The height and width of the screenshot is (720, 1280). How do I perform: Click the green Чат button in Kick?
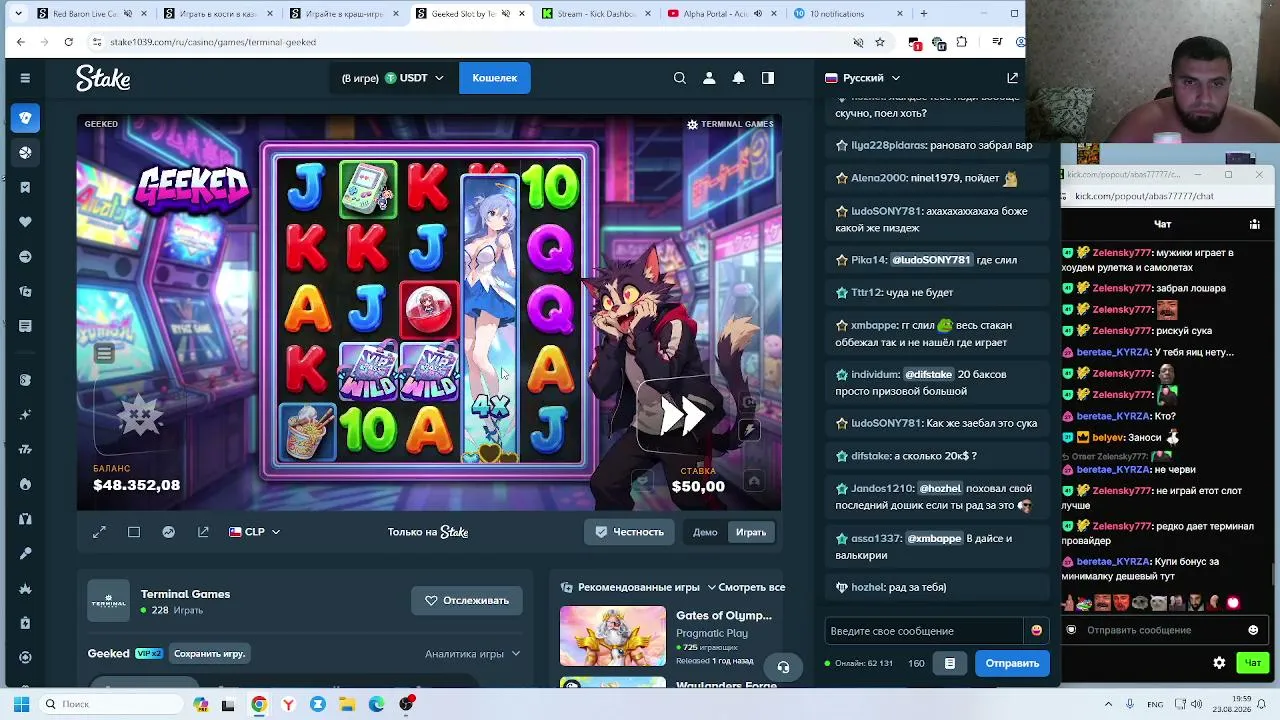1252,663
